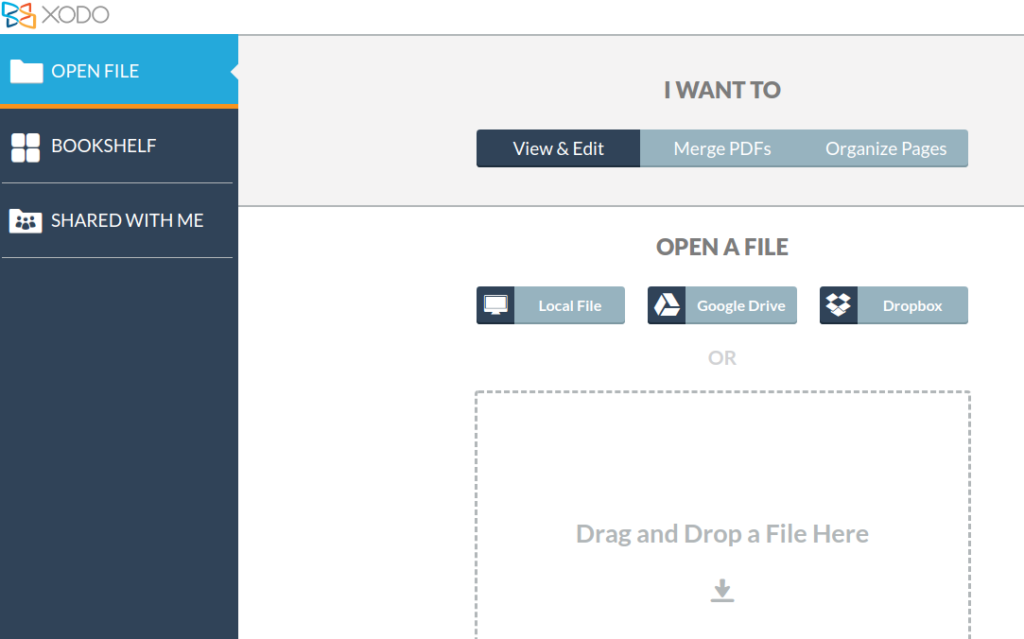Click the people icon beside SHARED WITH ME
The height and width of the screenshot is (639, 1024).
tap(28, 220)
